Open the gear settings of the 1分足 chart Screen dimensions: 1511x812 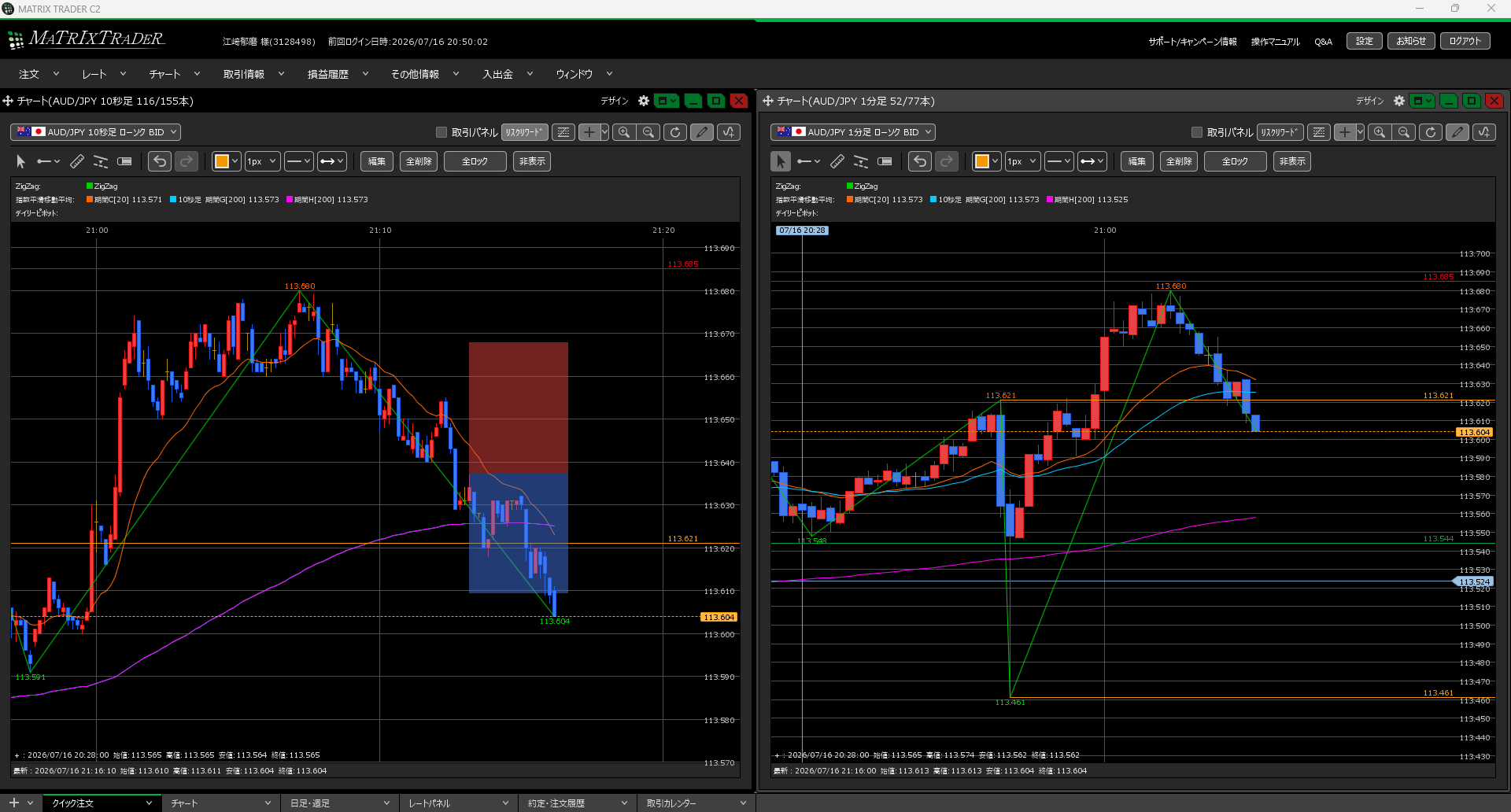tap(1399, 101)
